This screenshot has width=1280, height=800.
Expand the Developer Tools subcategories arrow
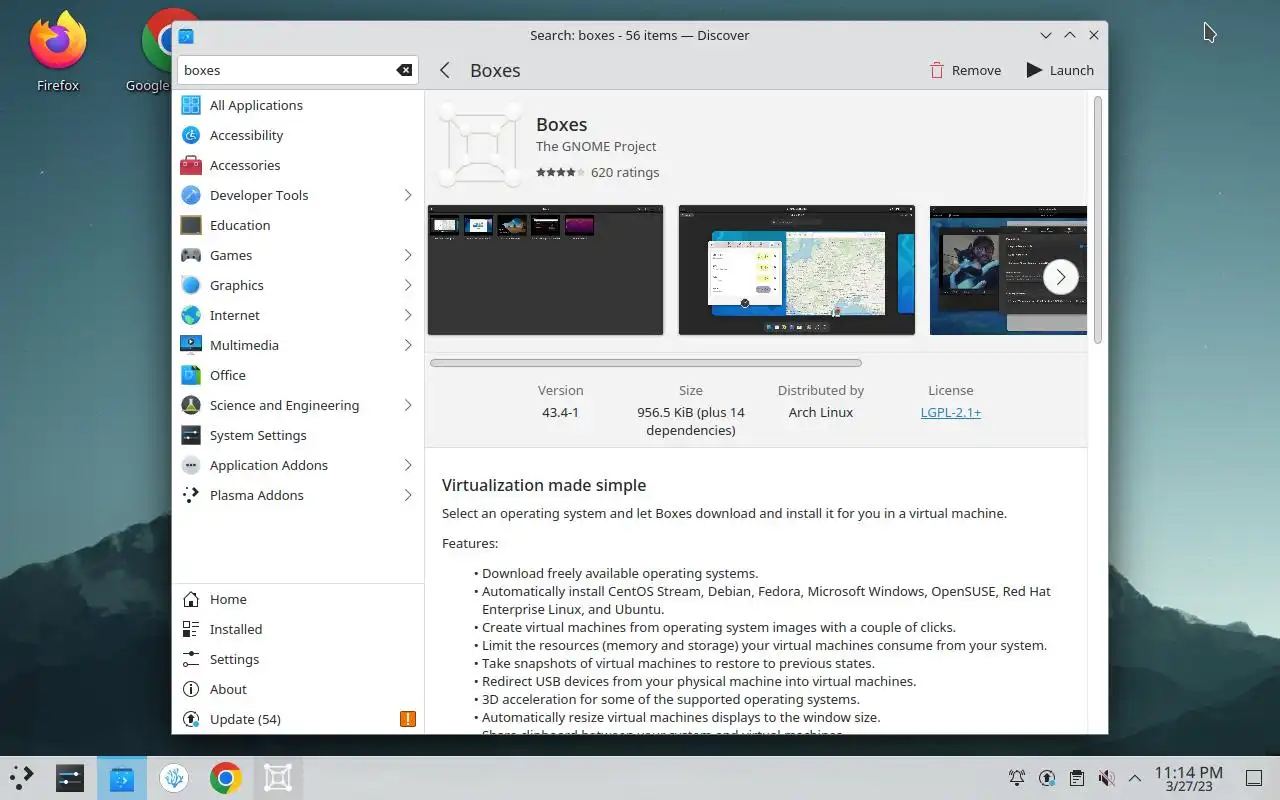click(408, 195)
